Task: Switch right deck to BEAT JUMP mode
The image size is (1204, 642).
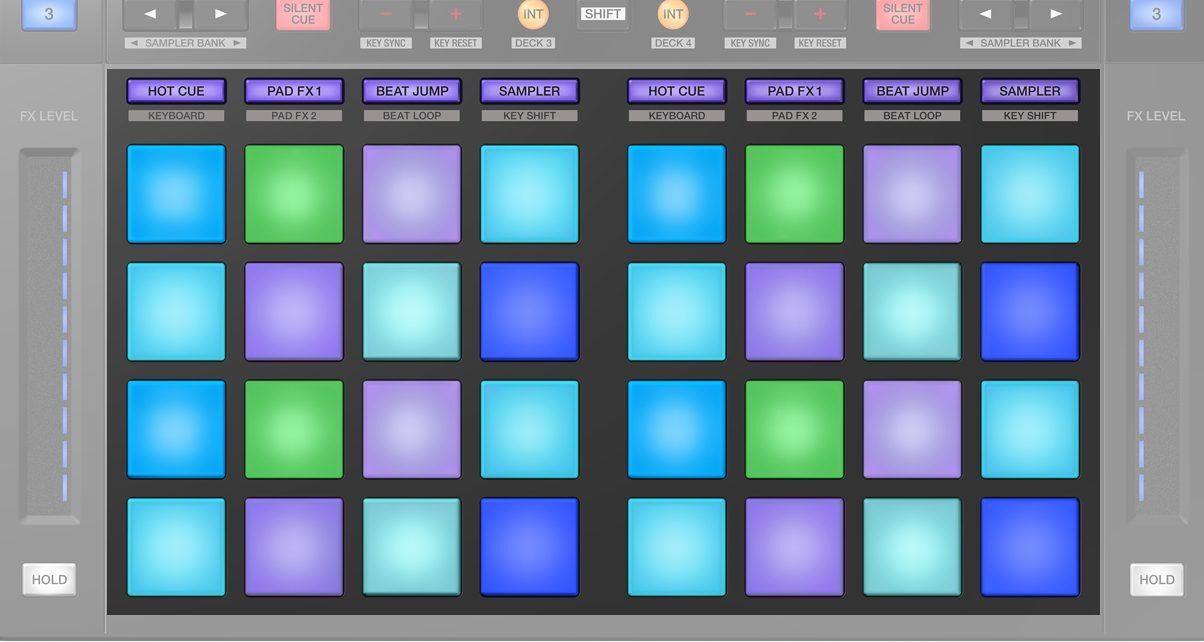Action: tap(913, 91)
